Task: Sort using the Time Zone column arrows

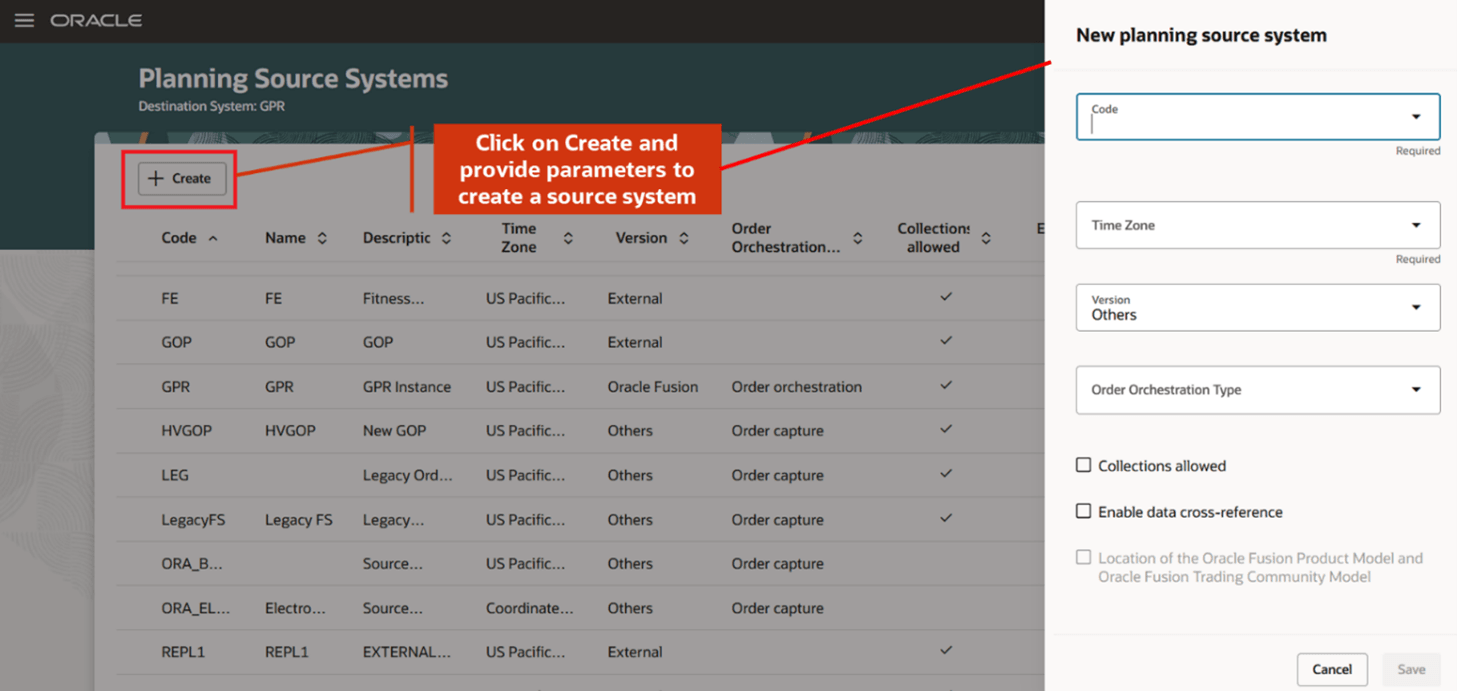Action: point(567,238)
